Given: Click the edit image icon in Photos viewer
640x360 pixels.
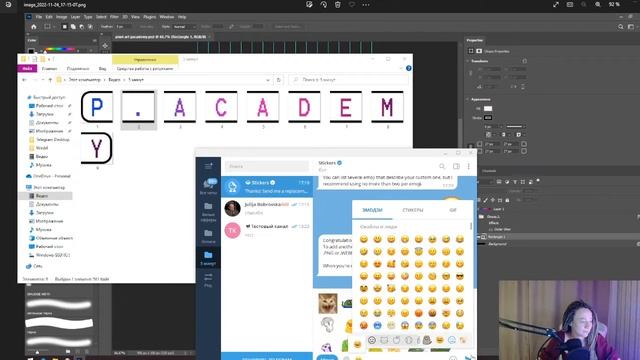Looking at the screenshot, I should coord(309,5).
